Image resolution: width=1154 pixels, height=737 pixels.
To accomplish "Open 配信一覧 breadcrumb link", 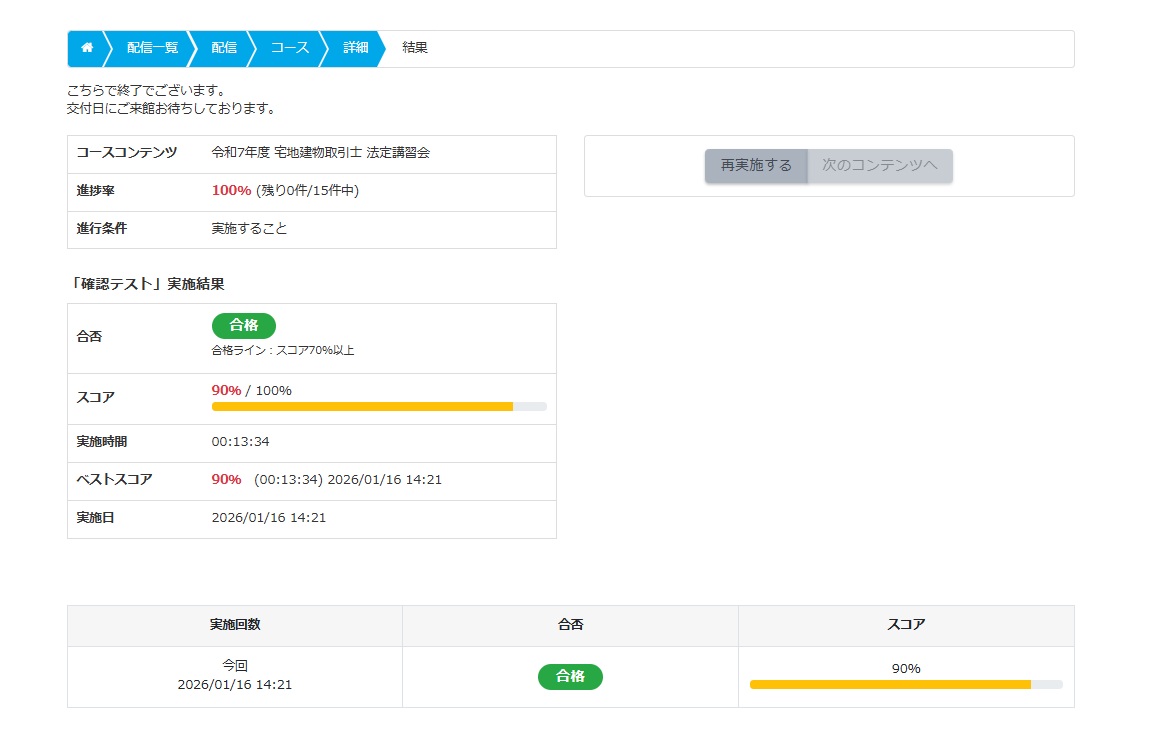I will click(x=152, y=48).
